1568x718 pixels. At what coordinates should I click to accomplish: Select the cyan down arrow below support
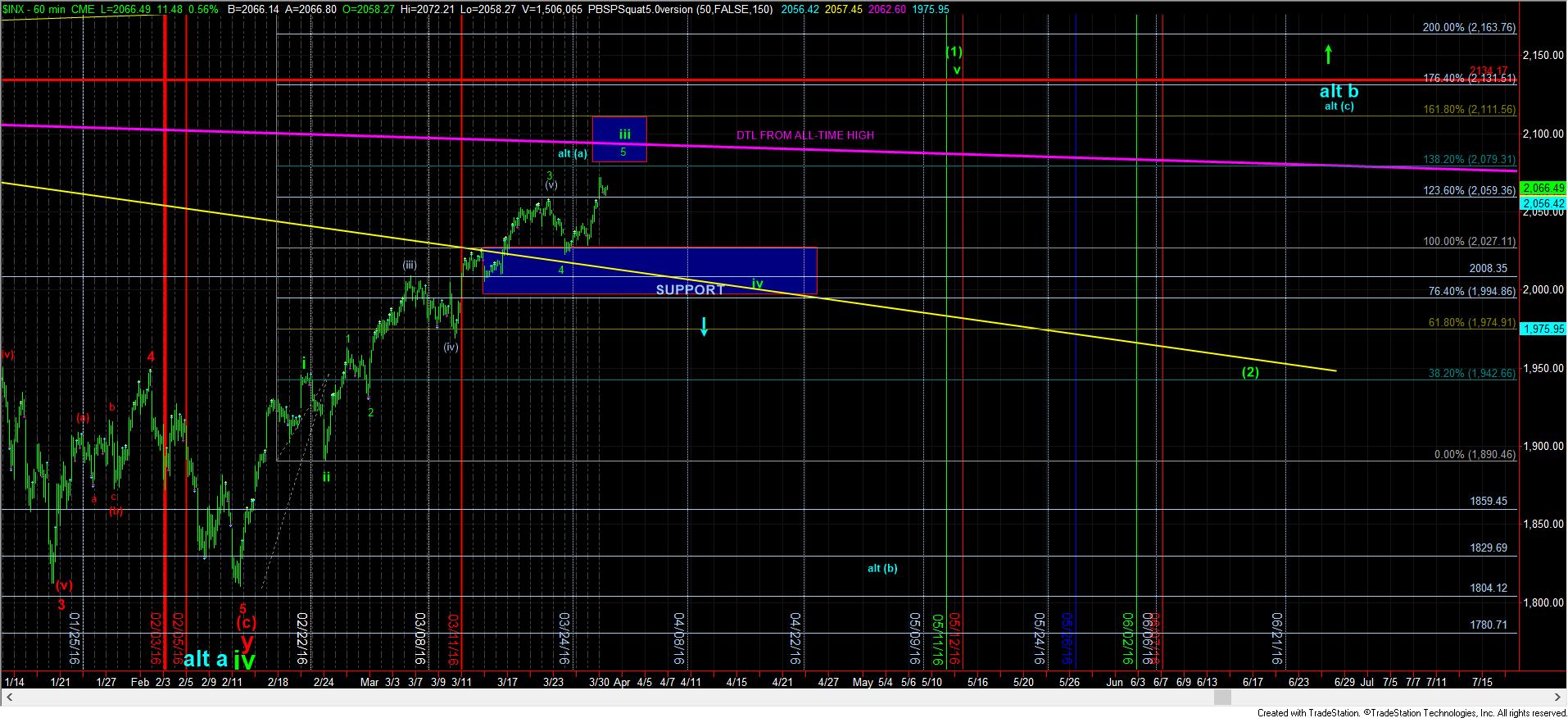pyautogui.click(x=704, y=326)
